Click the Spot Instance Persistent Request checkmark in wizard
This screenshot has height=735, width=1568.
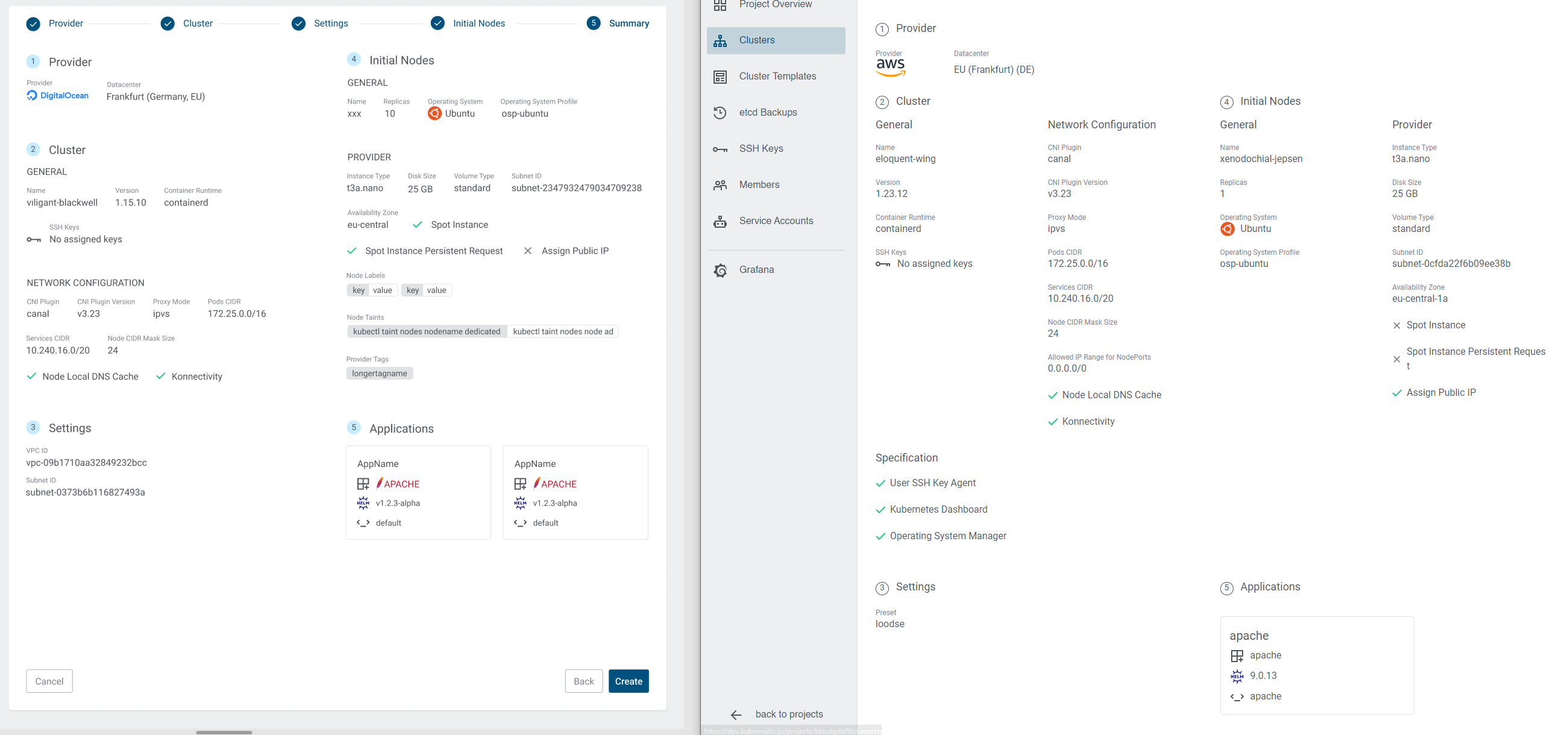[352, 251]
